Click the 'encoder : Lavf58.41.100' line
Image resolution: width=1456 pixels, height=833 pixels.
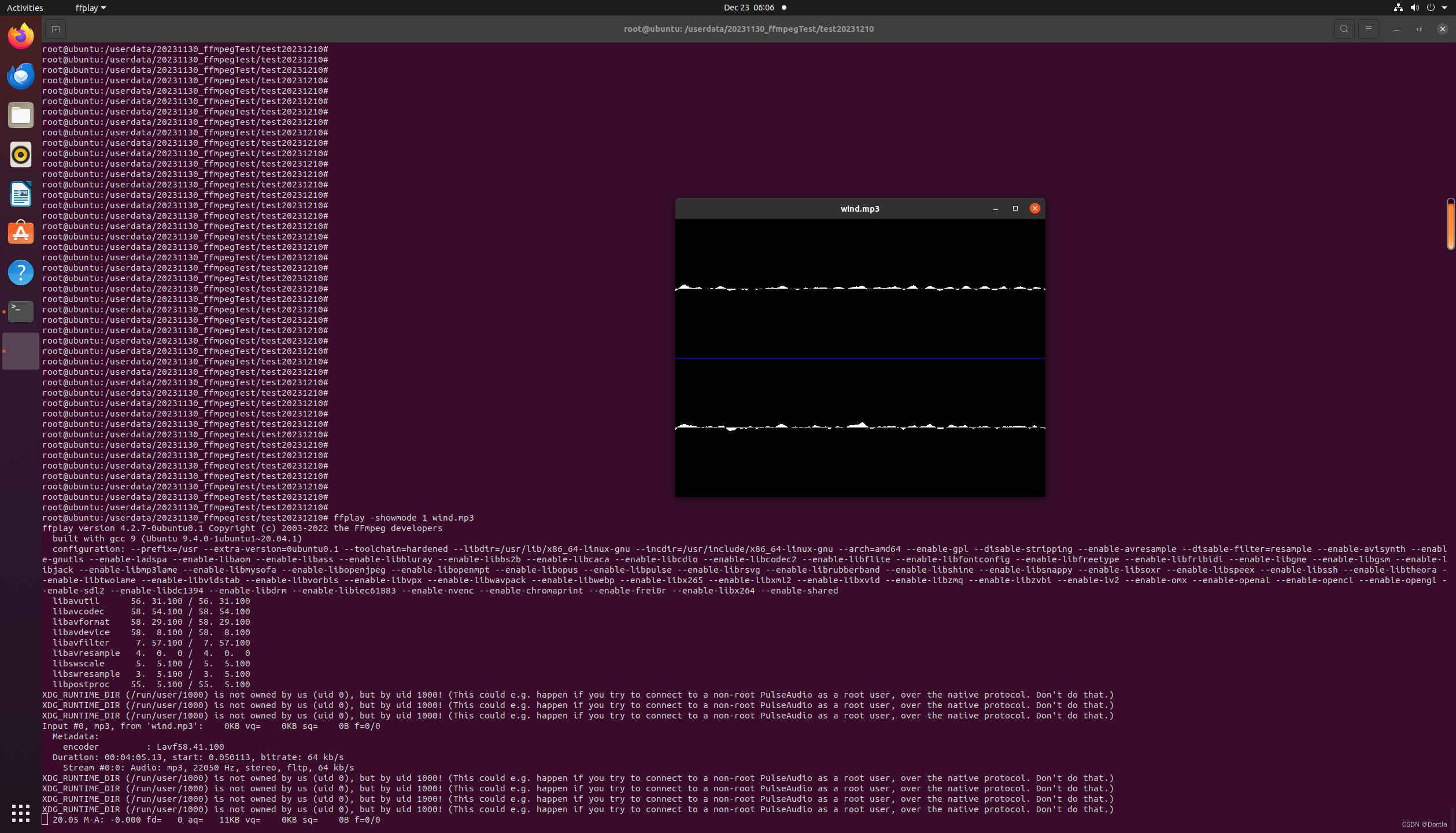[143, 747]
